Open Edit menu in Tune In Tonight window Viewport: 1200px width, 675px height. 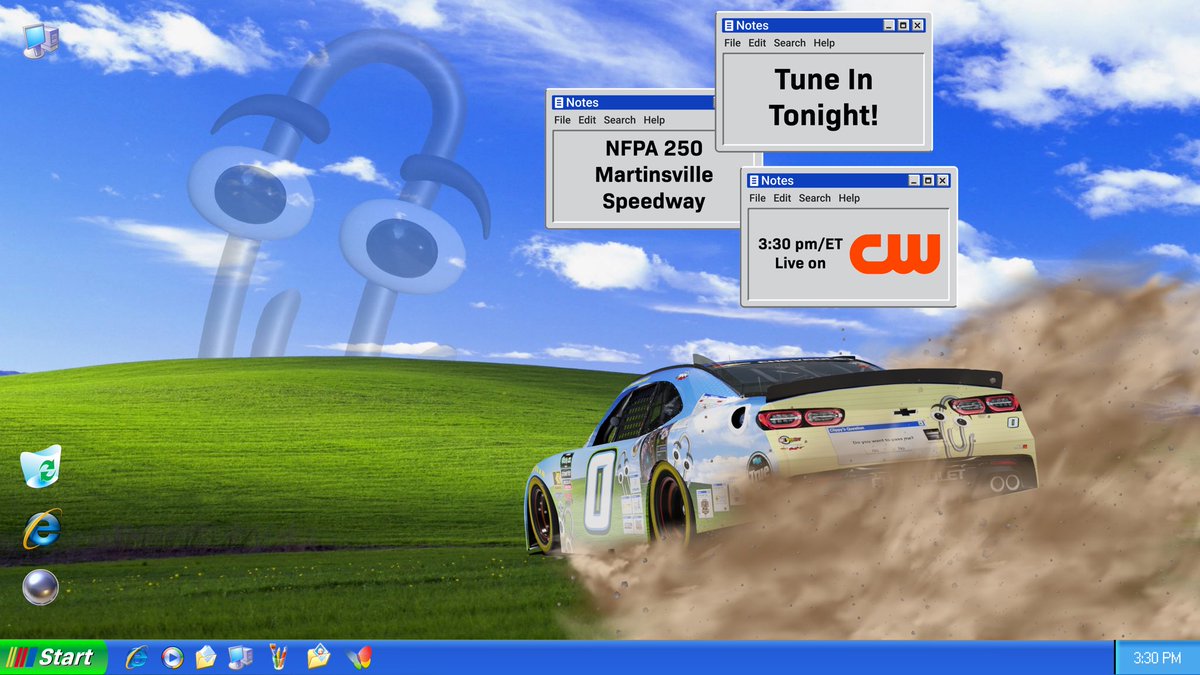[x=757, y=43]
